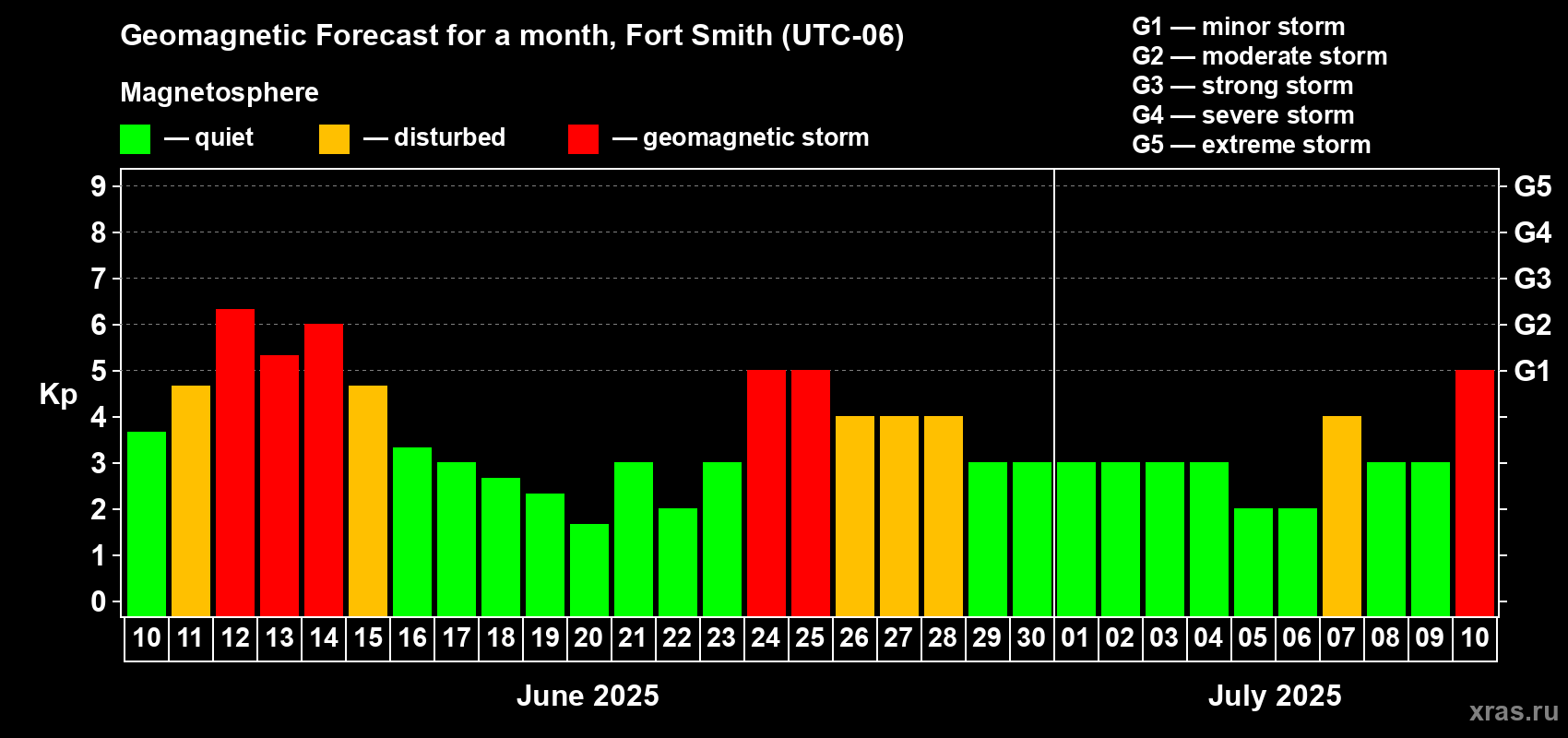Click the 'G1 — minor storm' legend line
The image size is (1568, 738).
[x=1239, y=27]
